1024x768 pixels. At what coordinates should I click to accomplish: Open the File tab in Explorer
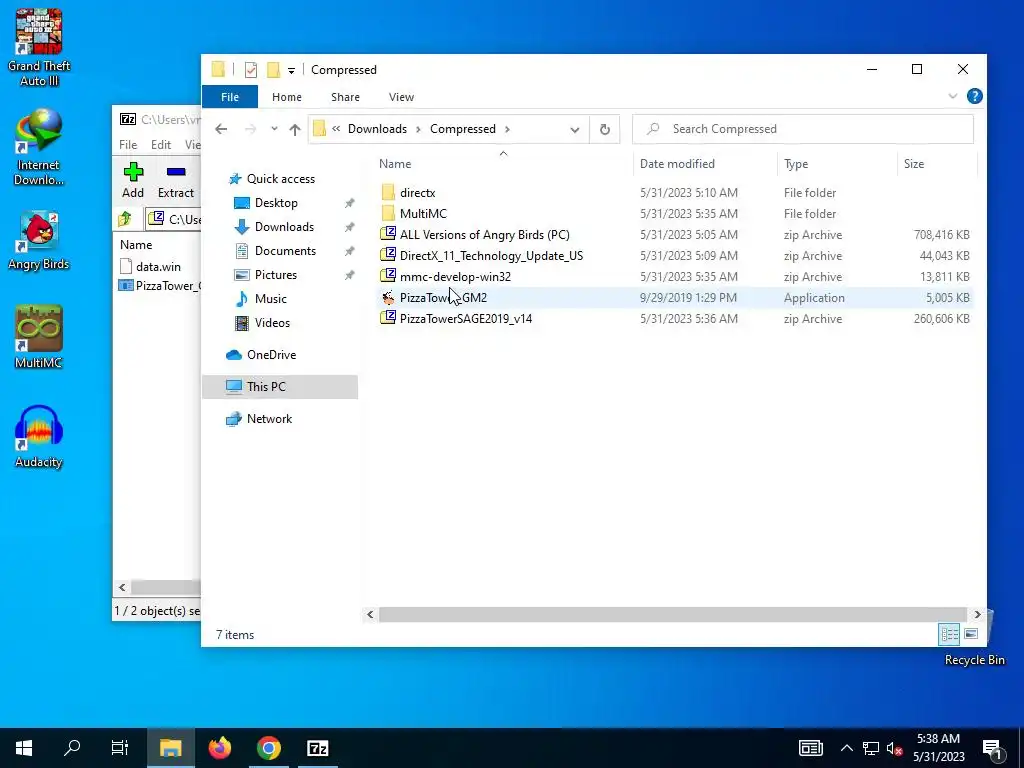tap(230, 97)
